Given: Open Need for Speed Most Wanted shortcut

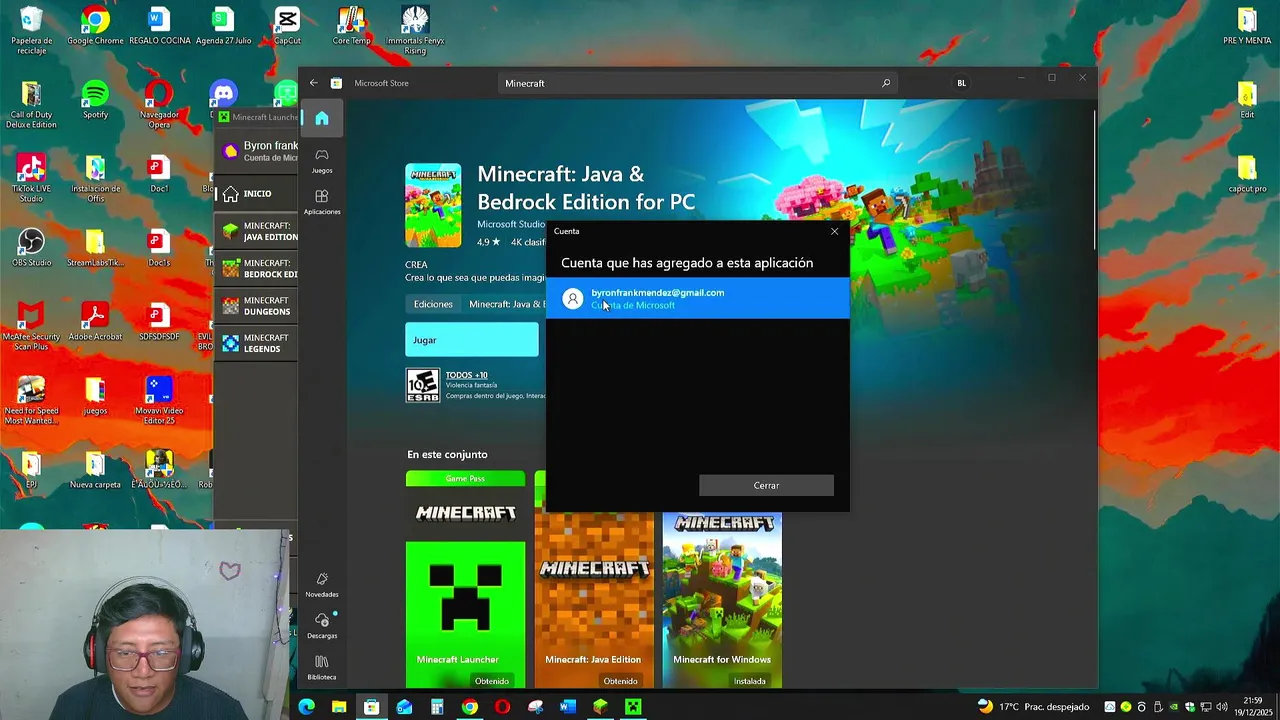Looking at the screenshot, I should click(31, 401).
